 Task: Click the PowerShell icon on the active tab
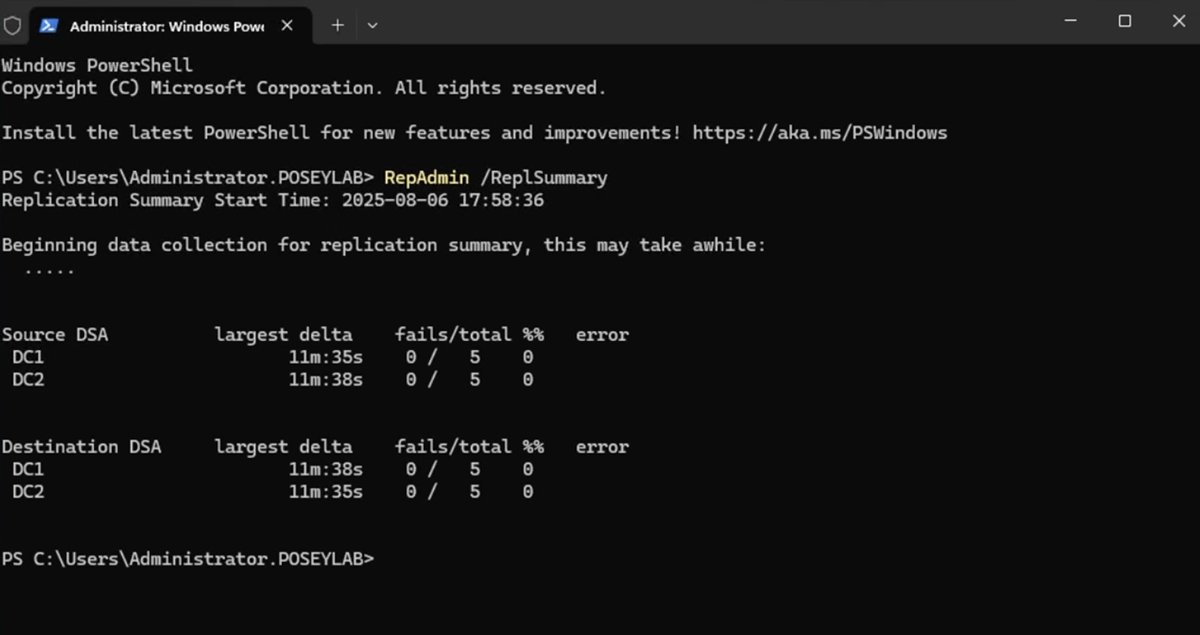(x=47, y=25)
